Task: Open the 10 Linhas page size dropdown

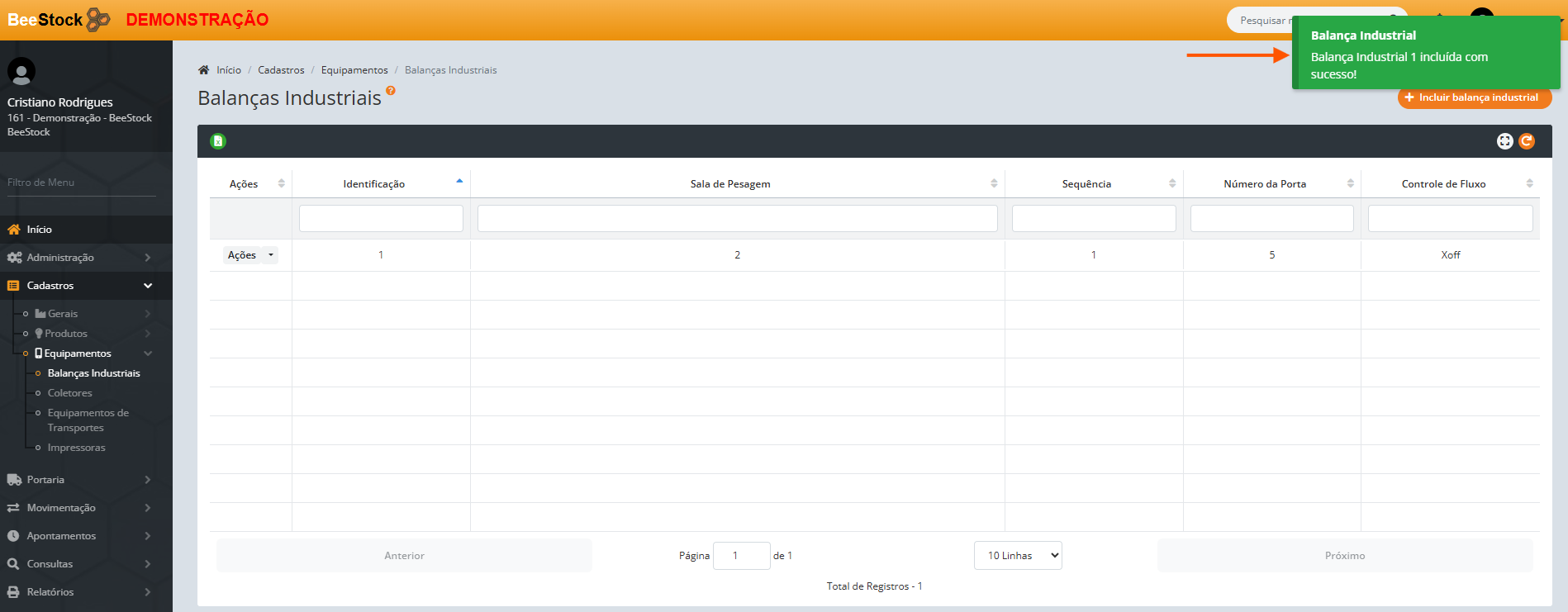Action: (x=1018, y=556)
